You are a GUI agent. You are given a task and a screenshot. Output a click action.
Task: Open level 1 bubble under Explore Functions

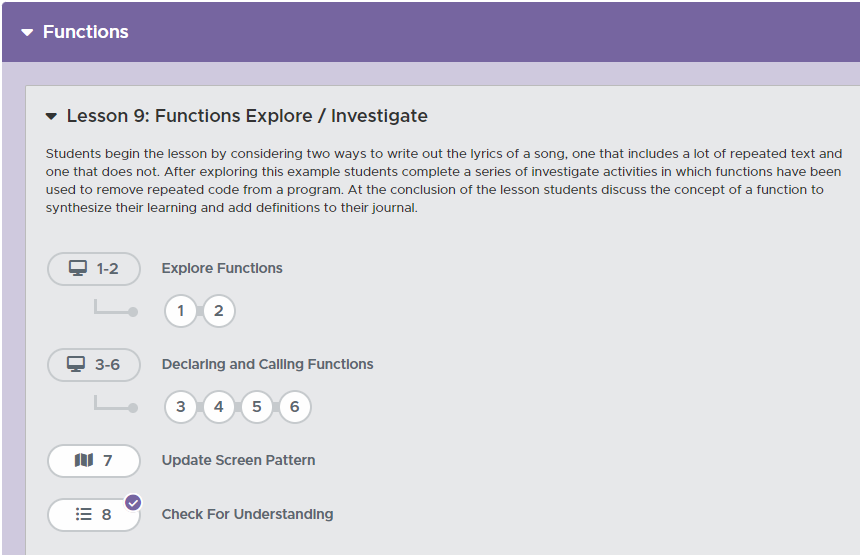click(x=180, y=311)
